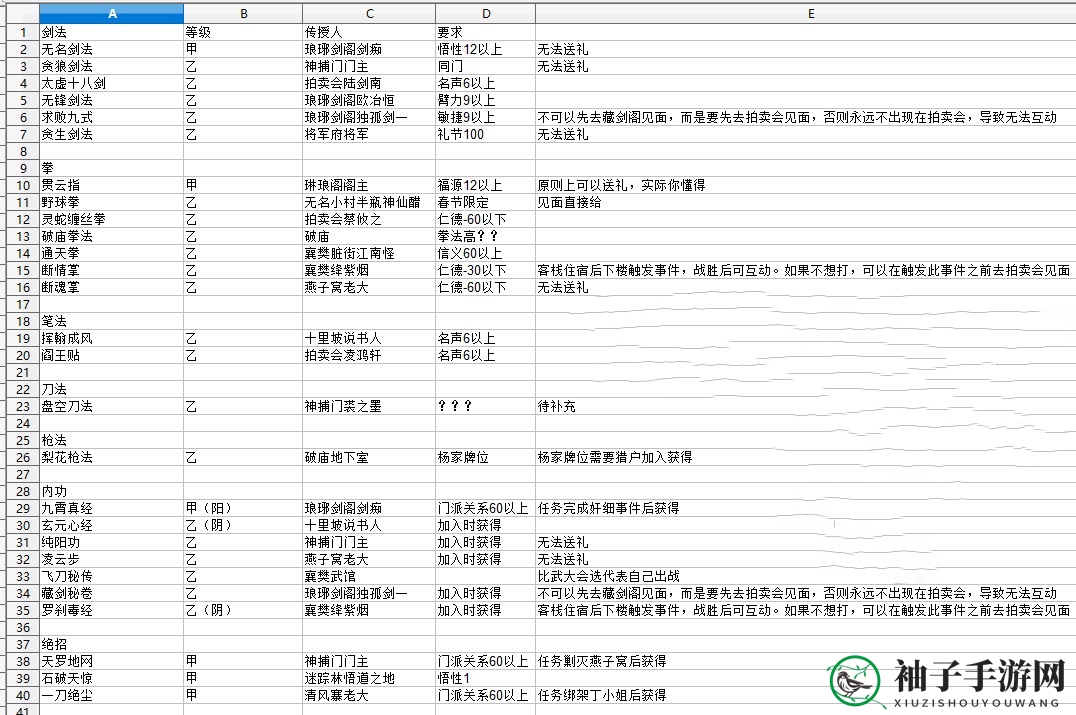Viewport: 1076px width, 715px height.
Task: Click the 贯云指 cell
Action: (111, 185)
